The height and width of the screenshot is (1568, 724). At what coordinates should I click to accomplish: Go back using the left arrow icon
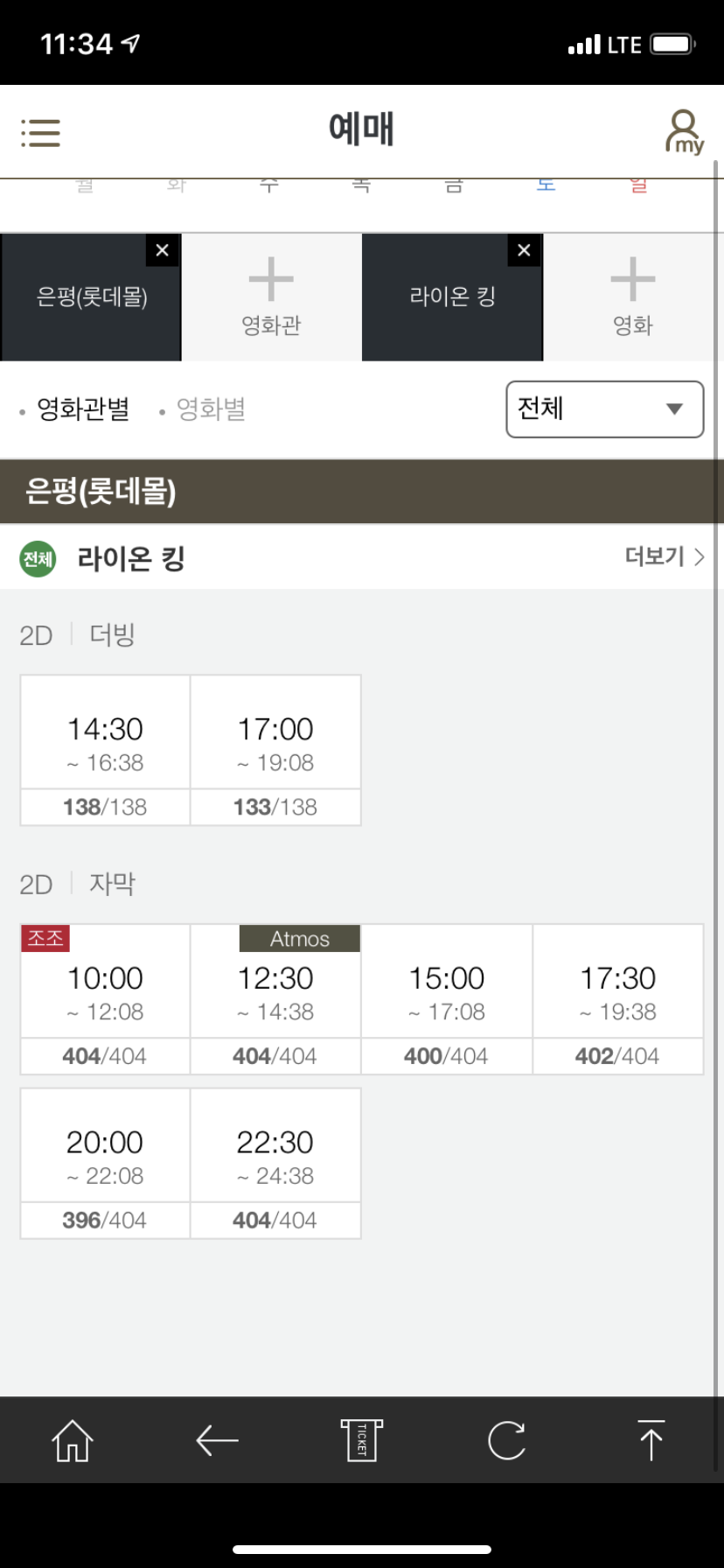[217, 1440]
